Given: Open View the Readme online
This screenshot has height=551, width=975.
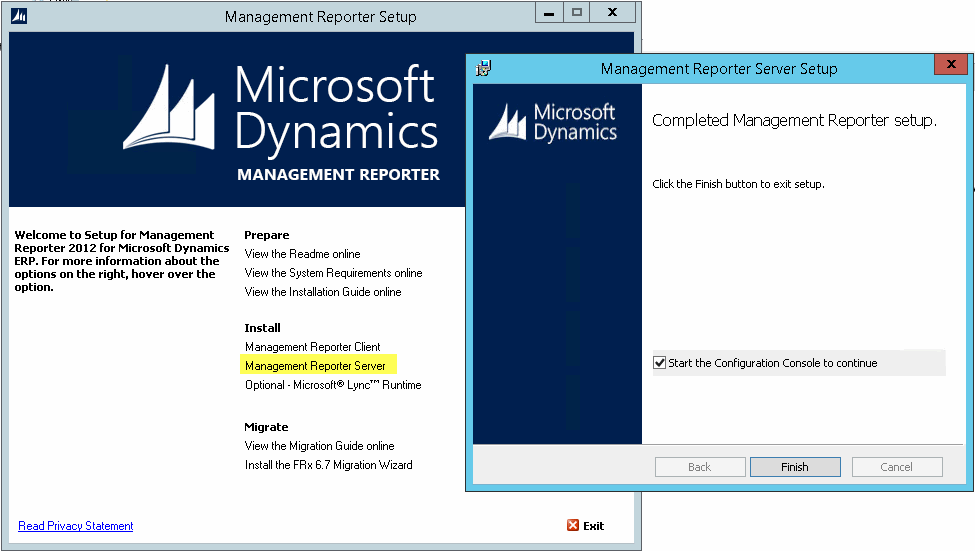Looking at the screenshot, I should click(302, 254).
